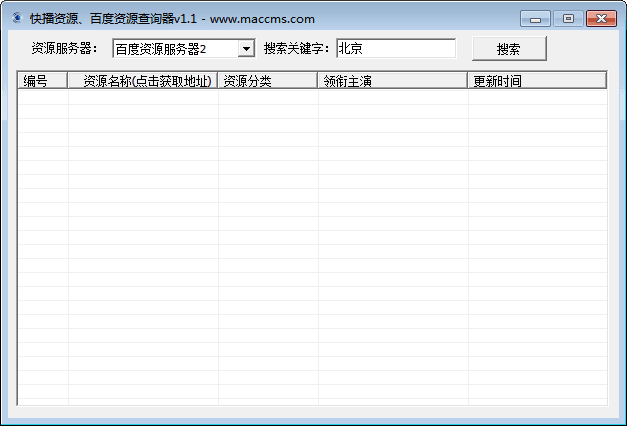Focus the 搜索关键字 input containing 北京
This screenshot has height=426, width=627.
pyautogui.click(x=395, y=49)
